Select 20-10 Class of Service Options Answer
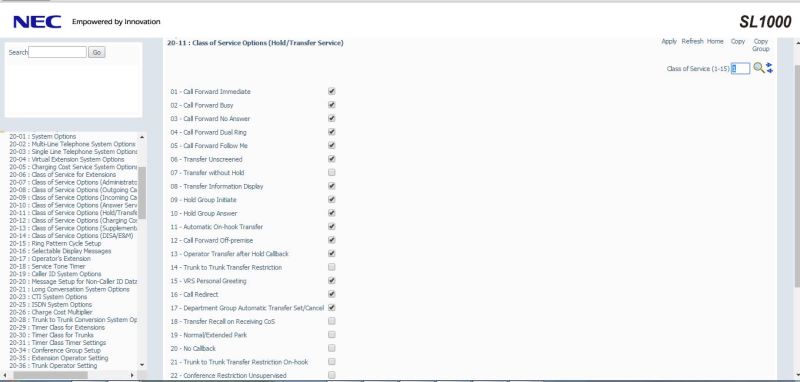Screen dimensions: 800x382 pos(73,205)
